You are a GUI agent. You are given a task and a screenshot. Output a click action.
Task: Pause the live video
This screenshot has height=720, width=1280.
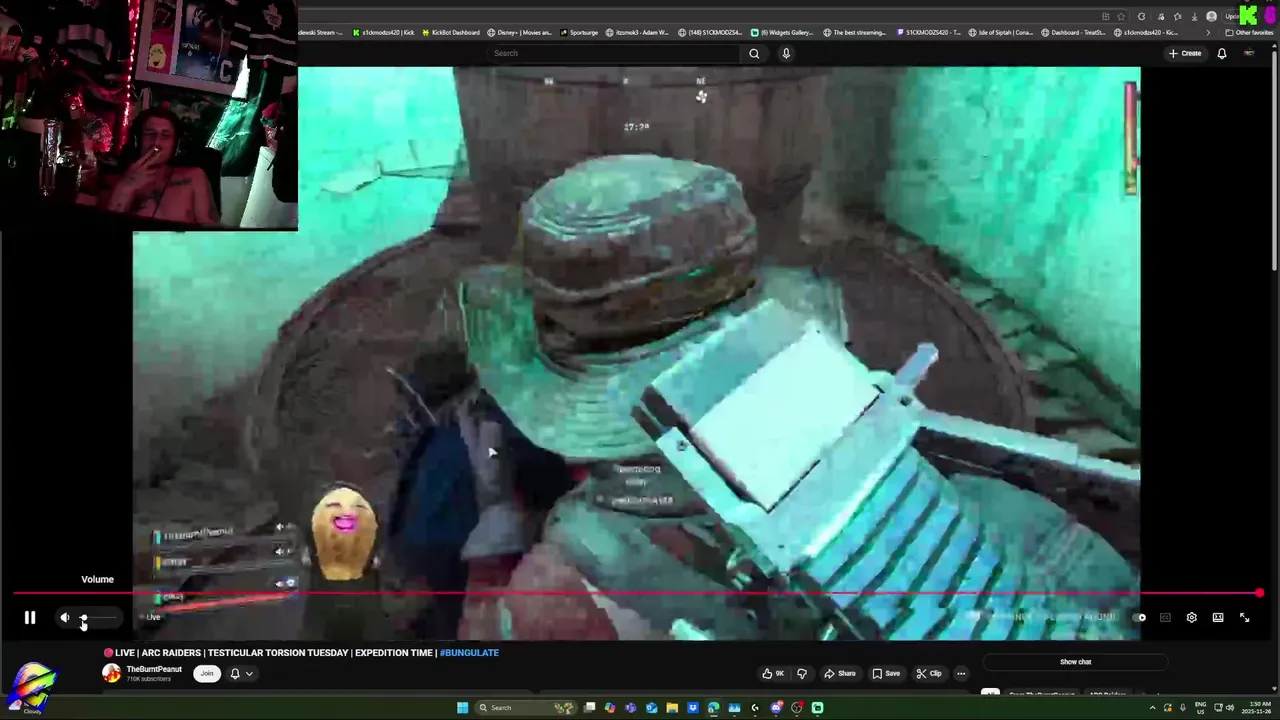30,618
